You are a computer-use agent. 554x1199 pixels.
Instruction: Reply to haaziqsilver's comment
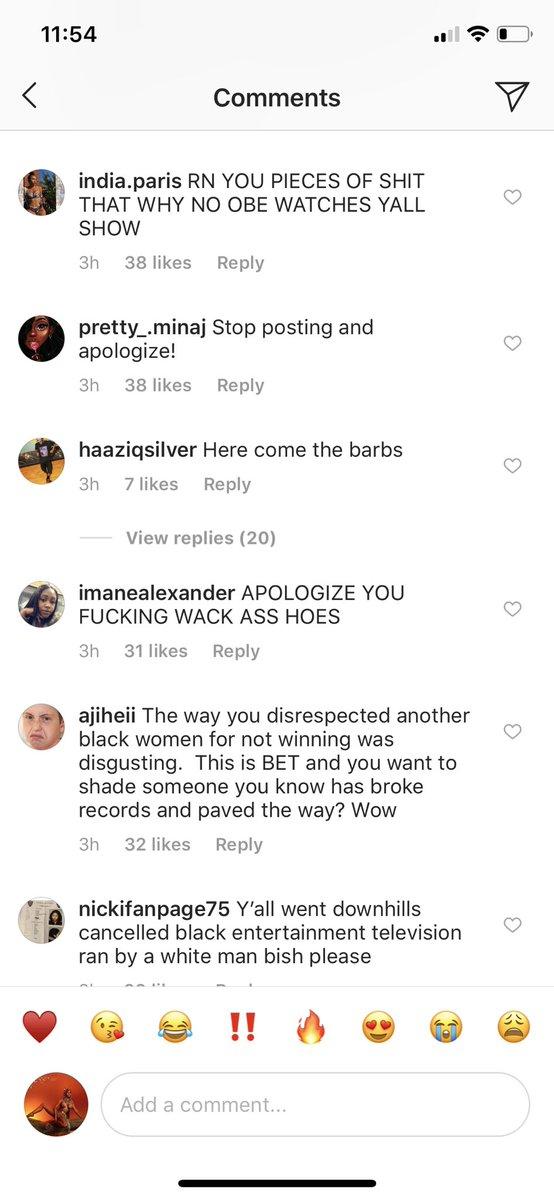[227, 484]
